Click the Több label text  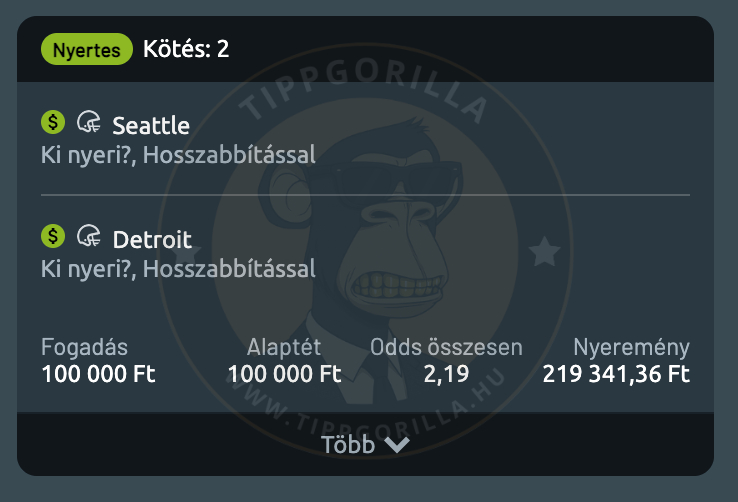pos(347,445)
